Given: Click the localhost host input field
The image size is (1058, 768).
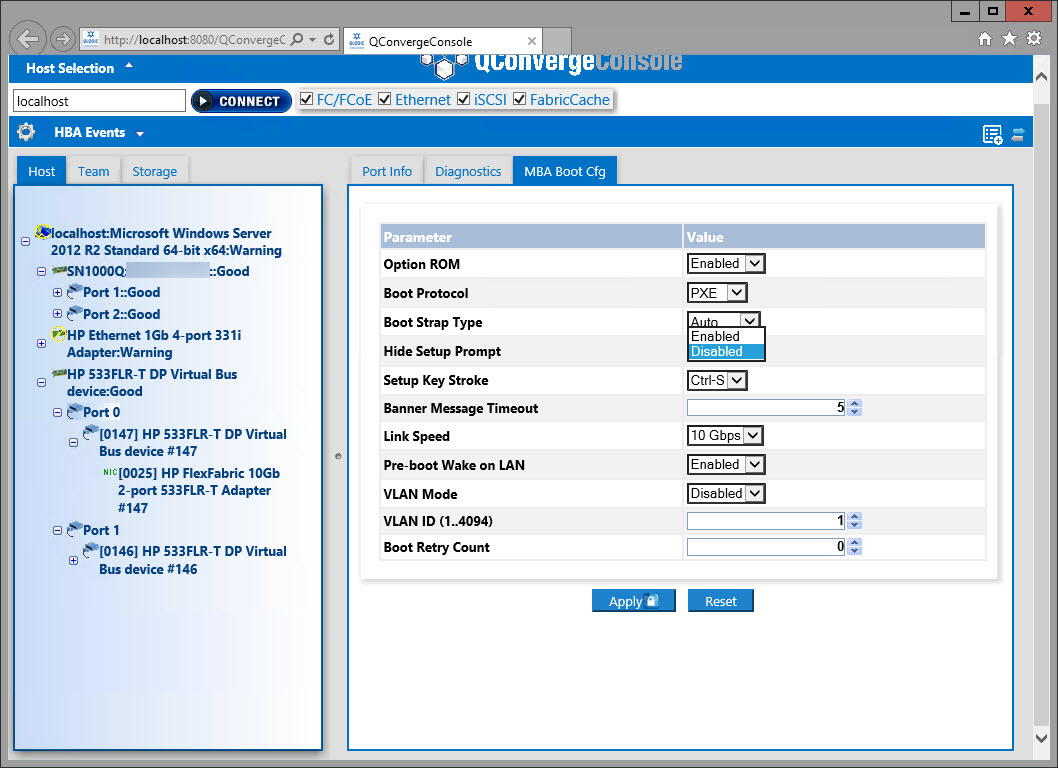Looking at the screenshot, I should click(99, 101).
